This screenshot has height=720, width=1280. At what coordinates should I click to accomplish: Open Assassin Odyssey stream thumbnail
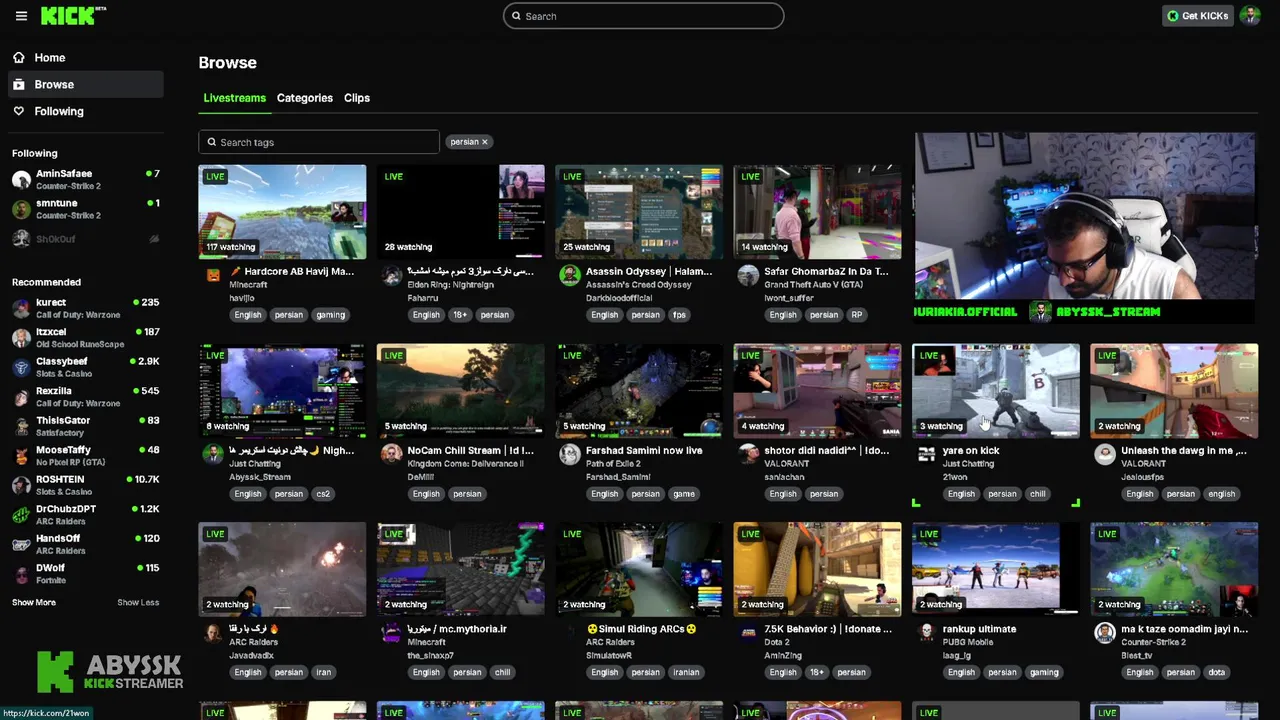[x=639, y=212]
